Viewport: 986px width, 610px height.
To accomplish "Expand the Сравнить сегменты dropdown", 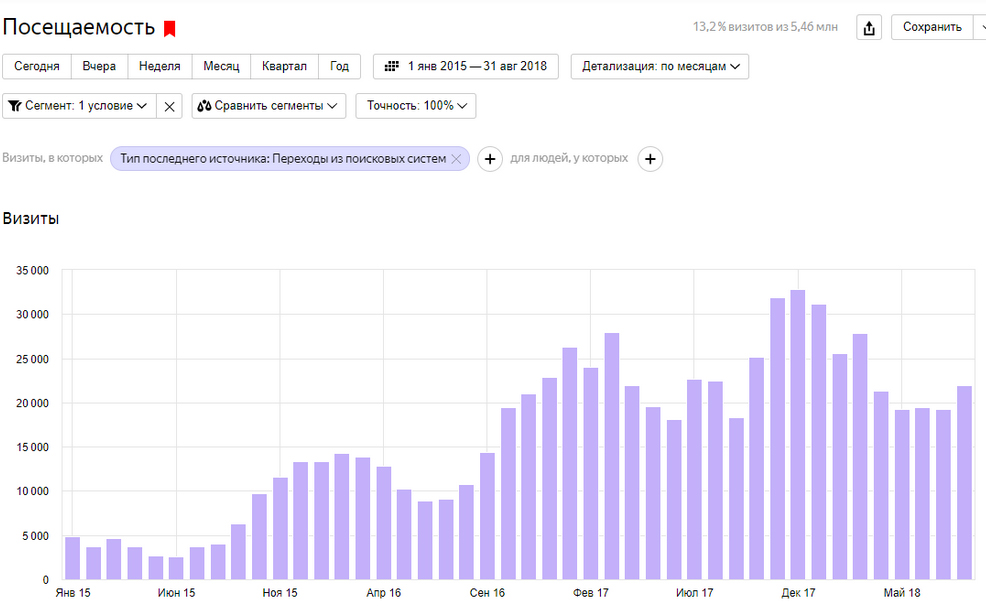I will tap(269, 106).
